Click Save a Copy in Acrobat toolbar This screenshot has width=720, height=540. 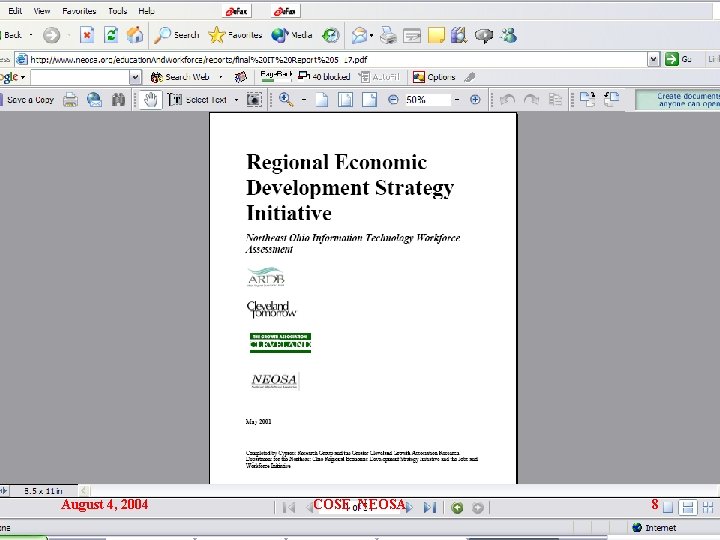(x=28, y=100)
